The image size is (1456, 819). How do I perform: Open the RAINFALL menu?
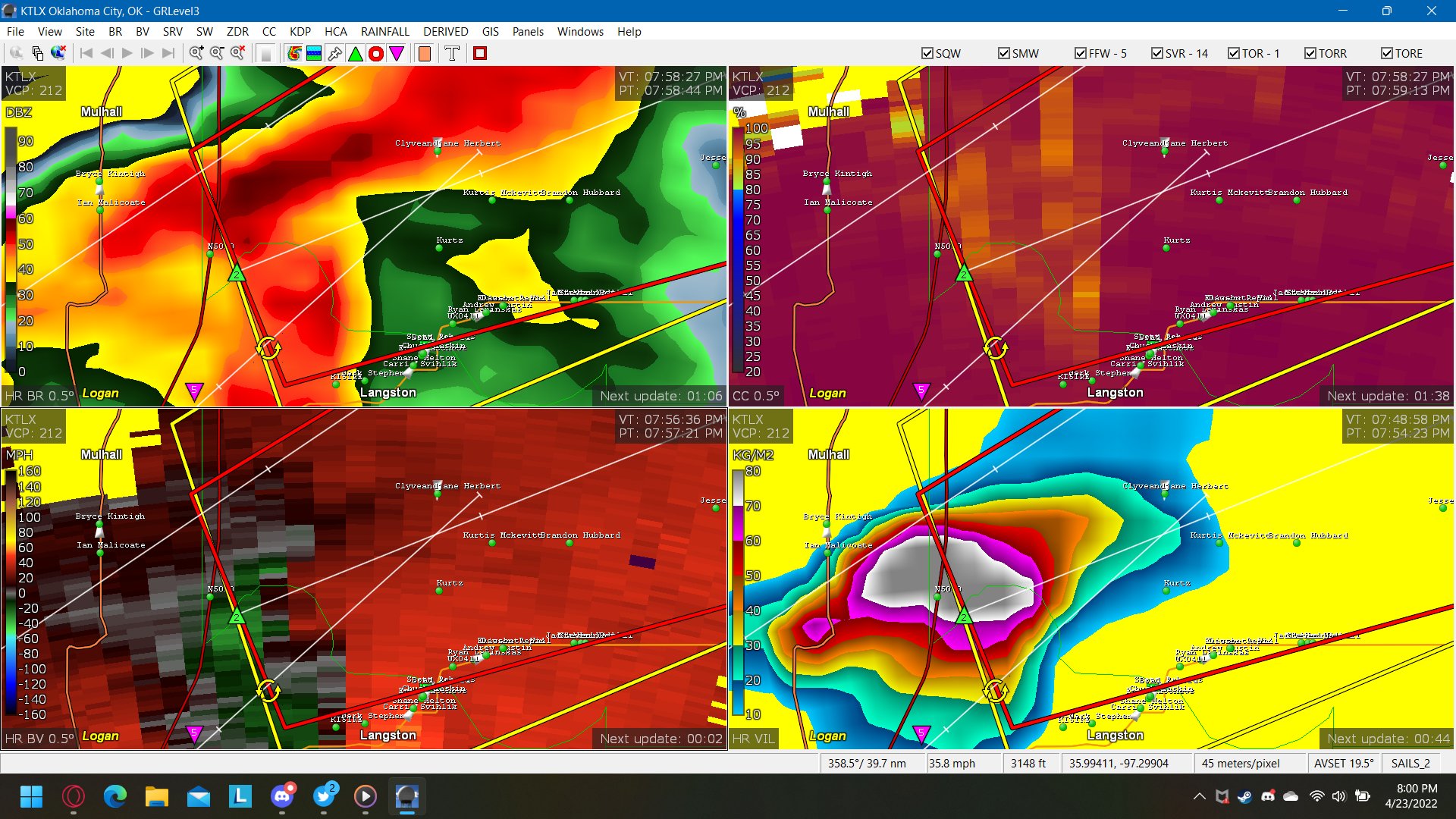(x=384, y=32)
